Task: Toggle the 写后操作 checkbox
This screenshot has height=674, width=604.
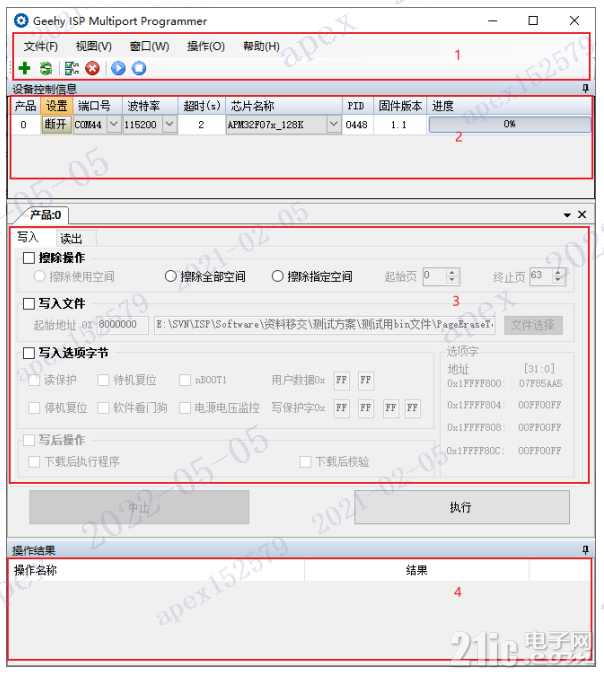Action: 29,440
